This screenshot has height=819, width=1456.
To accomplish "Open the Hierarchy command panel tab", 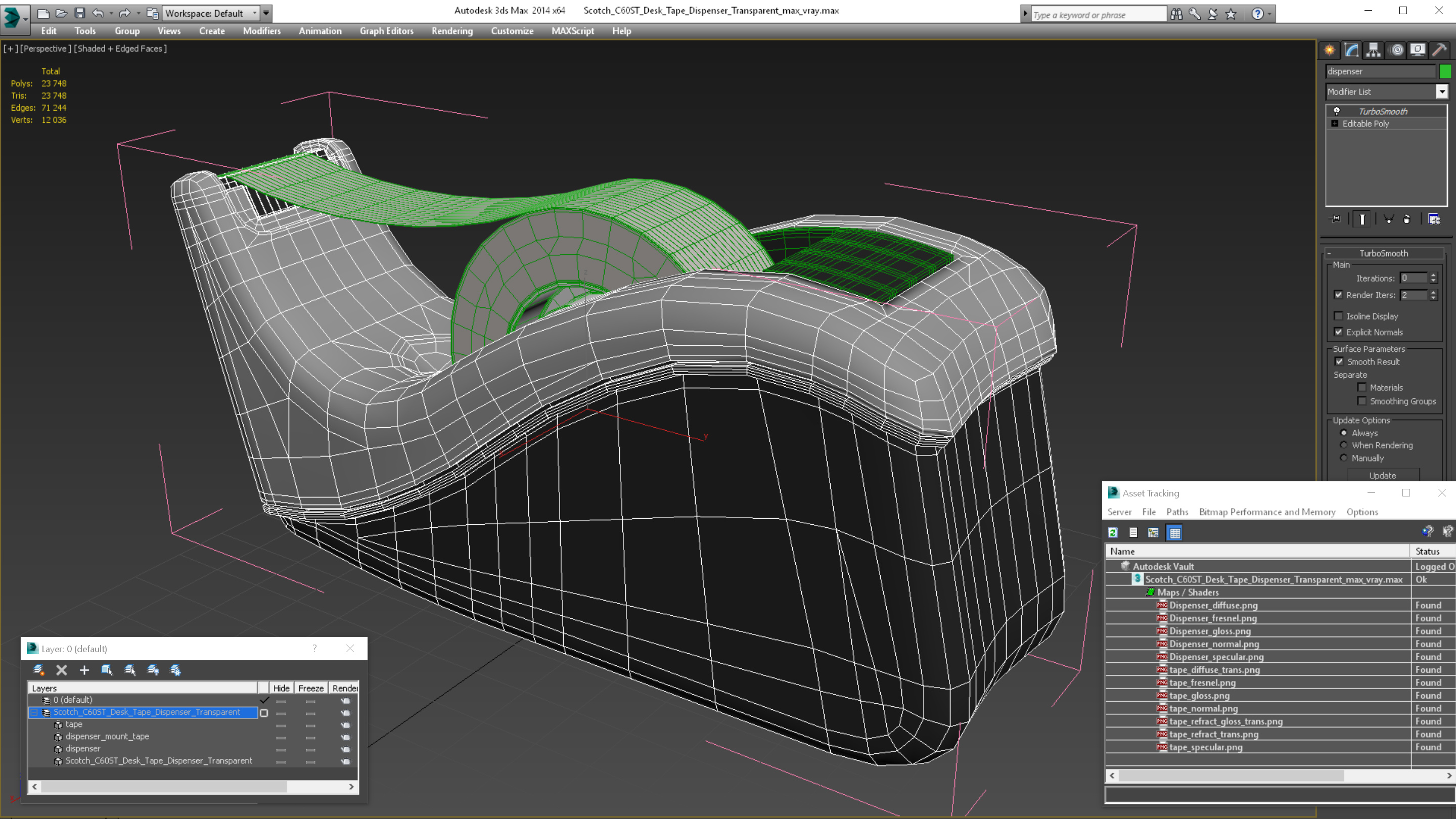I will (x=1374, y=51).
